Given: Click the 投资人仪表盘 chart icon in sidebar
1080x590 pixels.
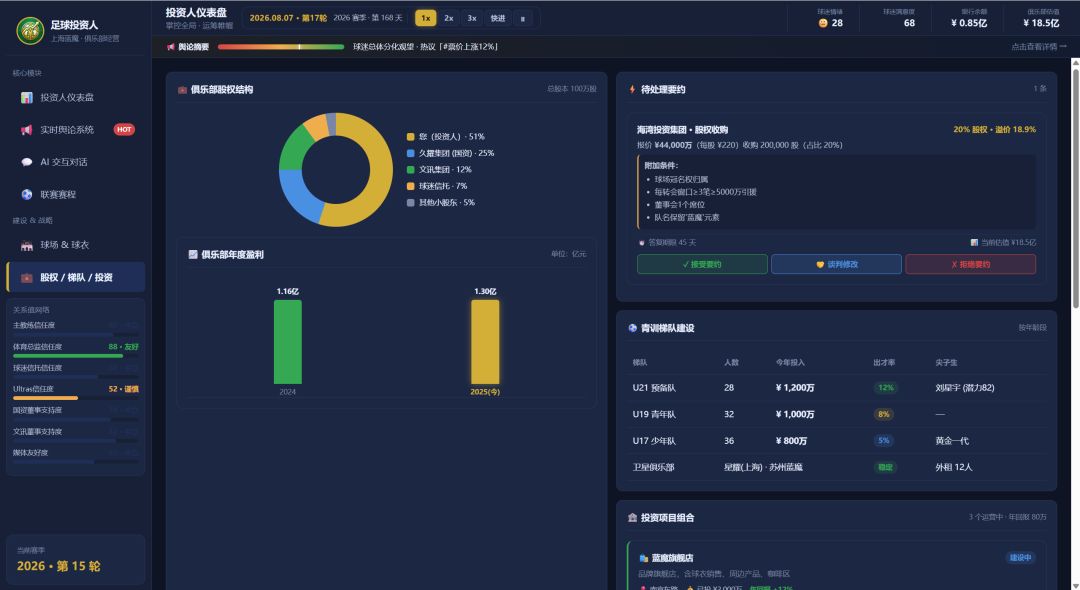Looking at the screenshot, I should point(27,98).
